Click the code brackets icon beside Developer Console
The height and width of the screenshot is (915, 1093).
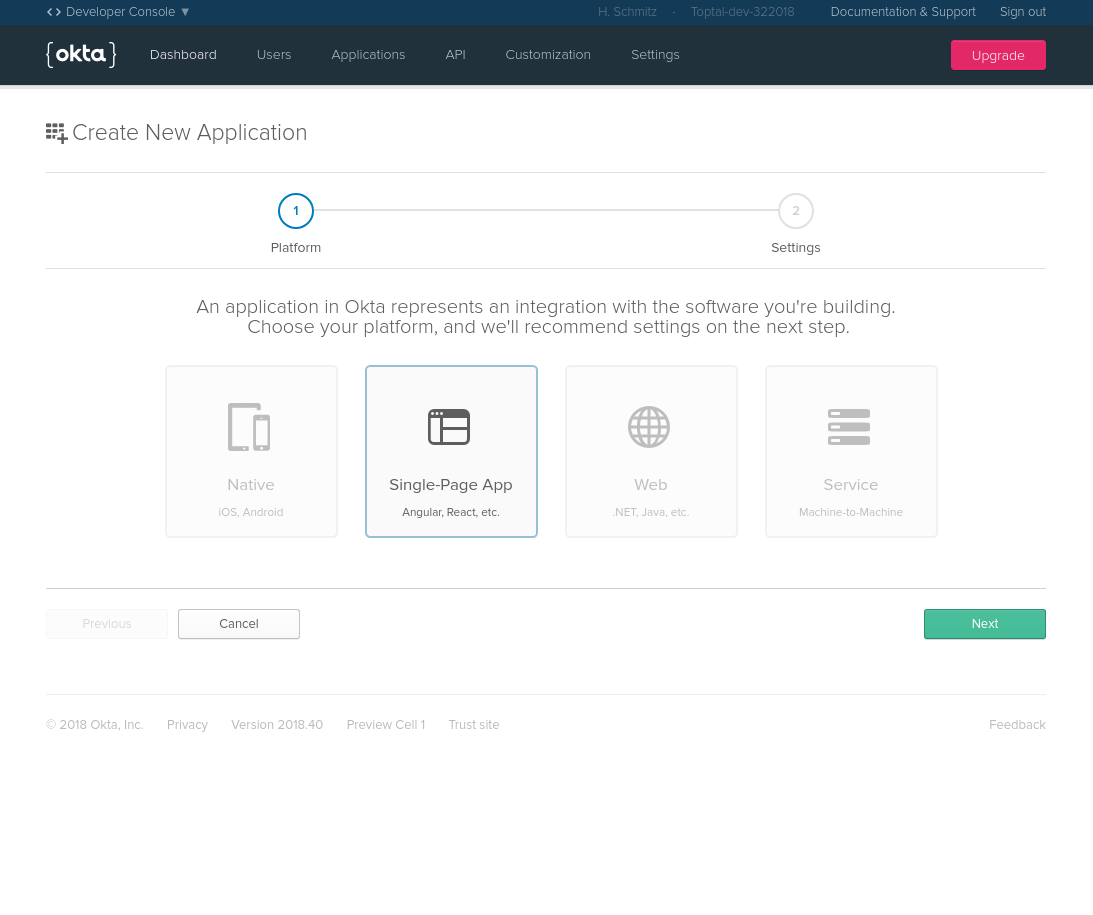54,12
